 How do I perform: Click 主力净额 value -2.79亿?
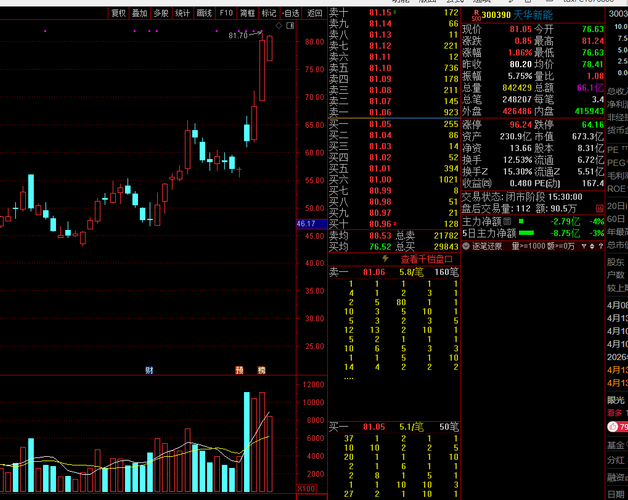coord(565,221)
